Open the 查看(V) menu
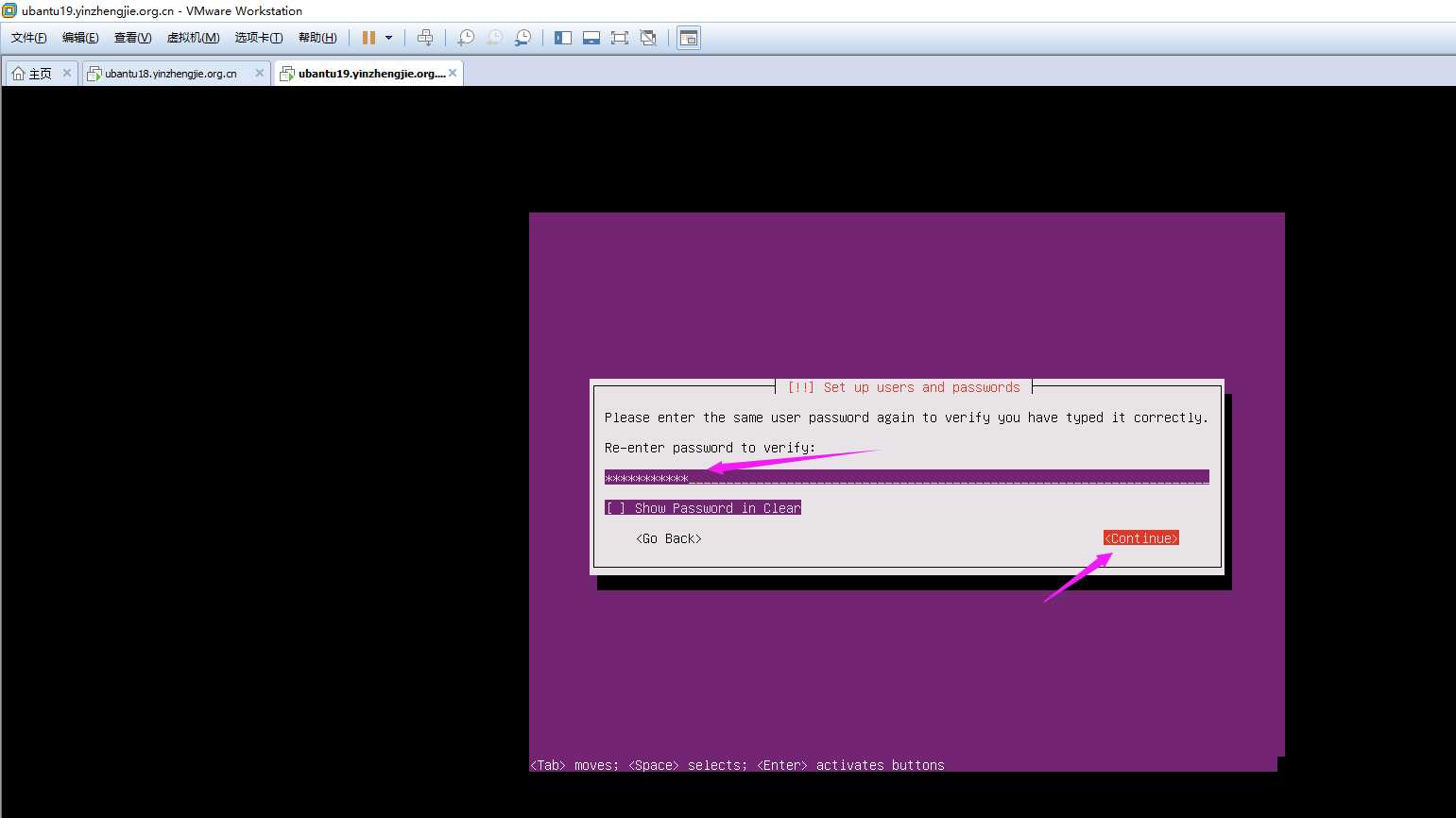 click(132, 38)
